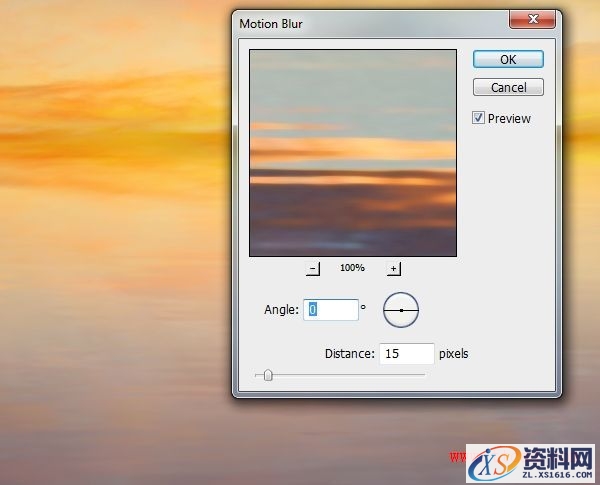This screenshot has height=485, width=600.
Task: Click the angle direction dial
Action: (401, 310)
